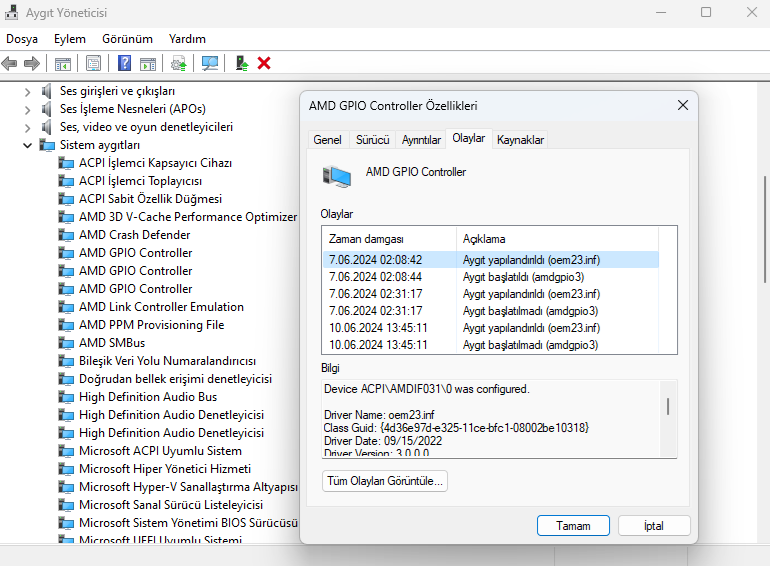Select Bileşik Veri Yolu Numaralandırıcısı
The image size is (770, 566).
167,361
